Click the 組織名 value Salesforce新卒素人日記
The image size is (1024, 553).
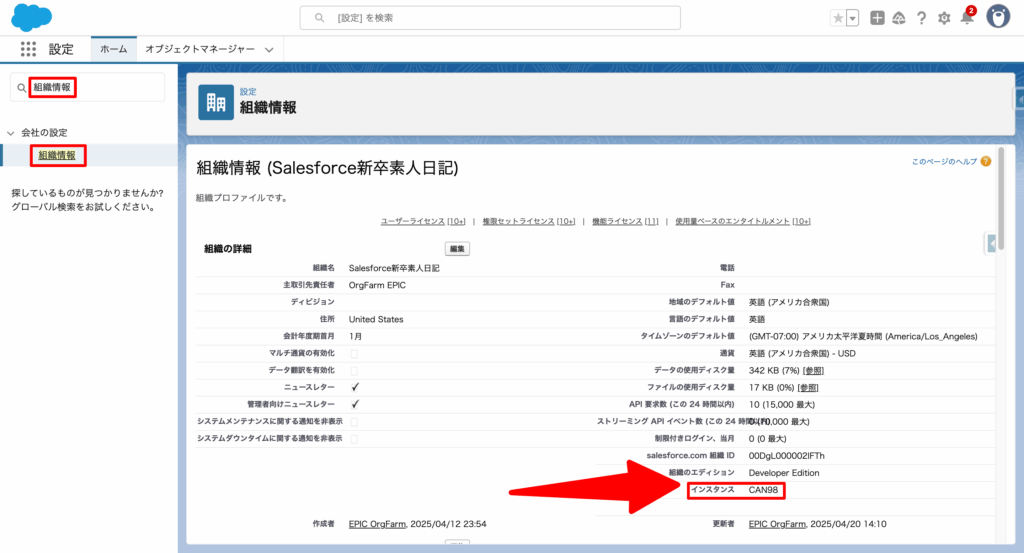[394, 268]
